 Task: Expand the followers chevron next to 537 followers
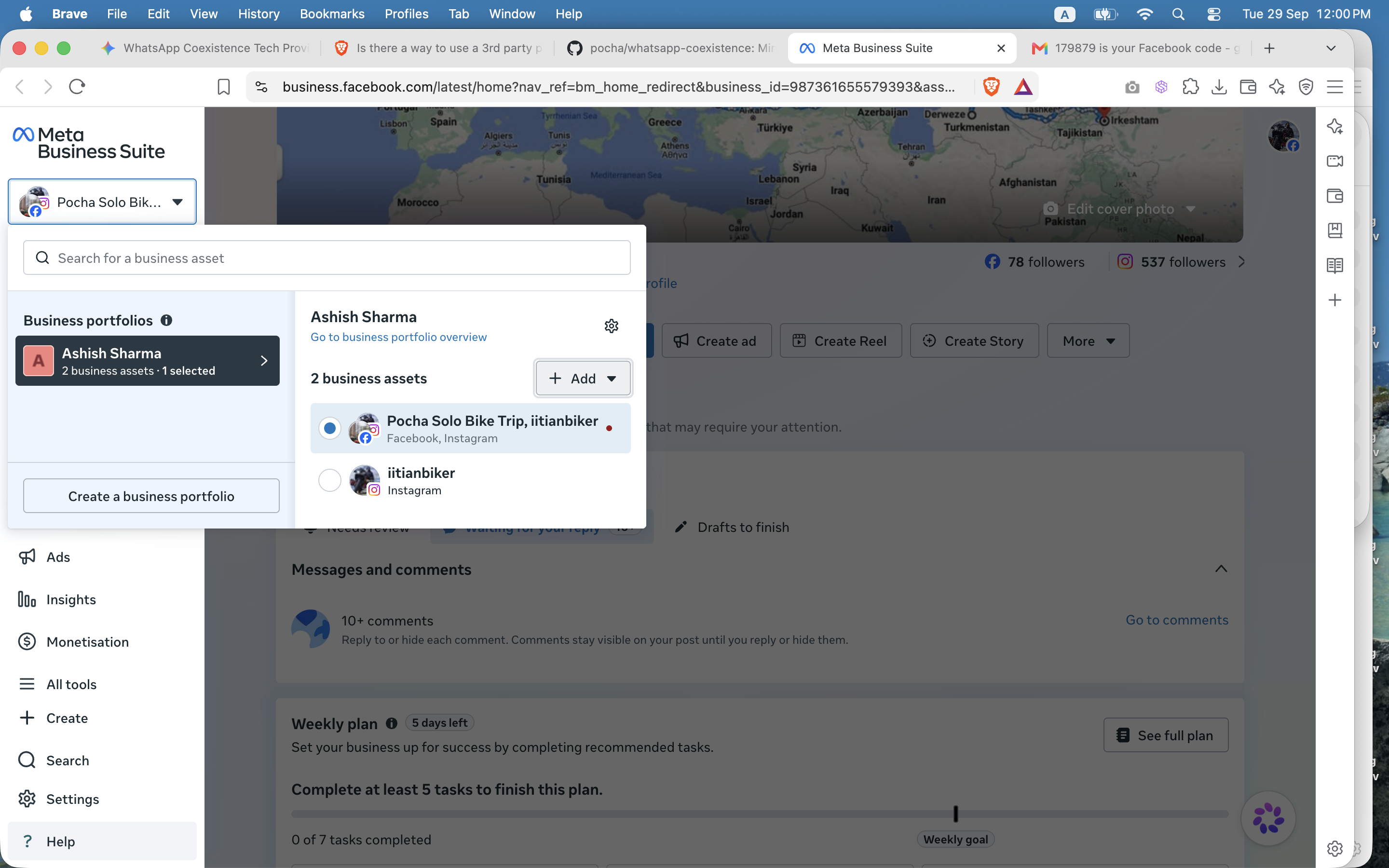click(1242, 262)
